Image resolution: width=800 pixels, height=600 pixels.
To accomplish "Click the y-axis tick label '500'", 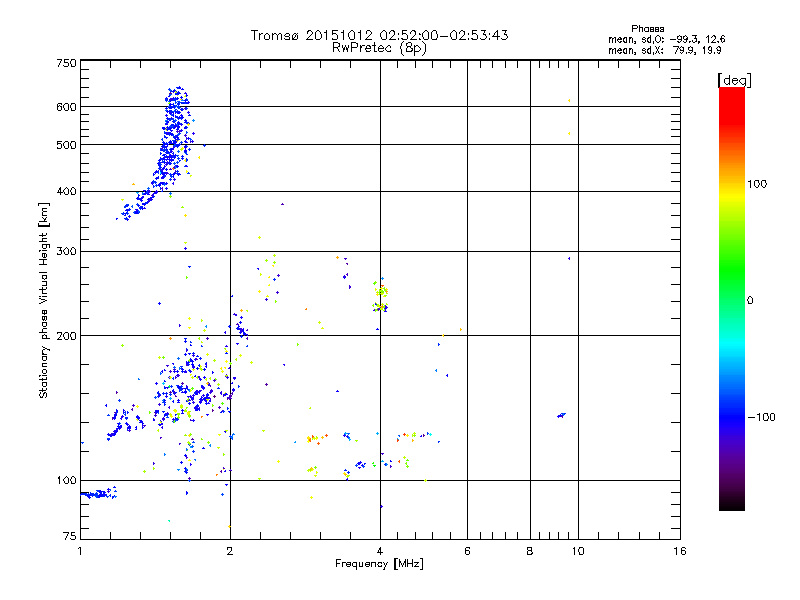I will pyautogui.click(x=66, y=145).
